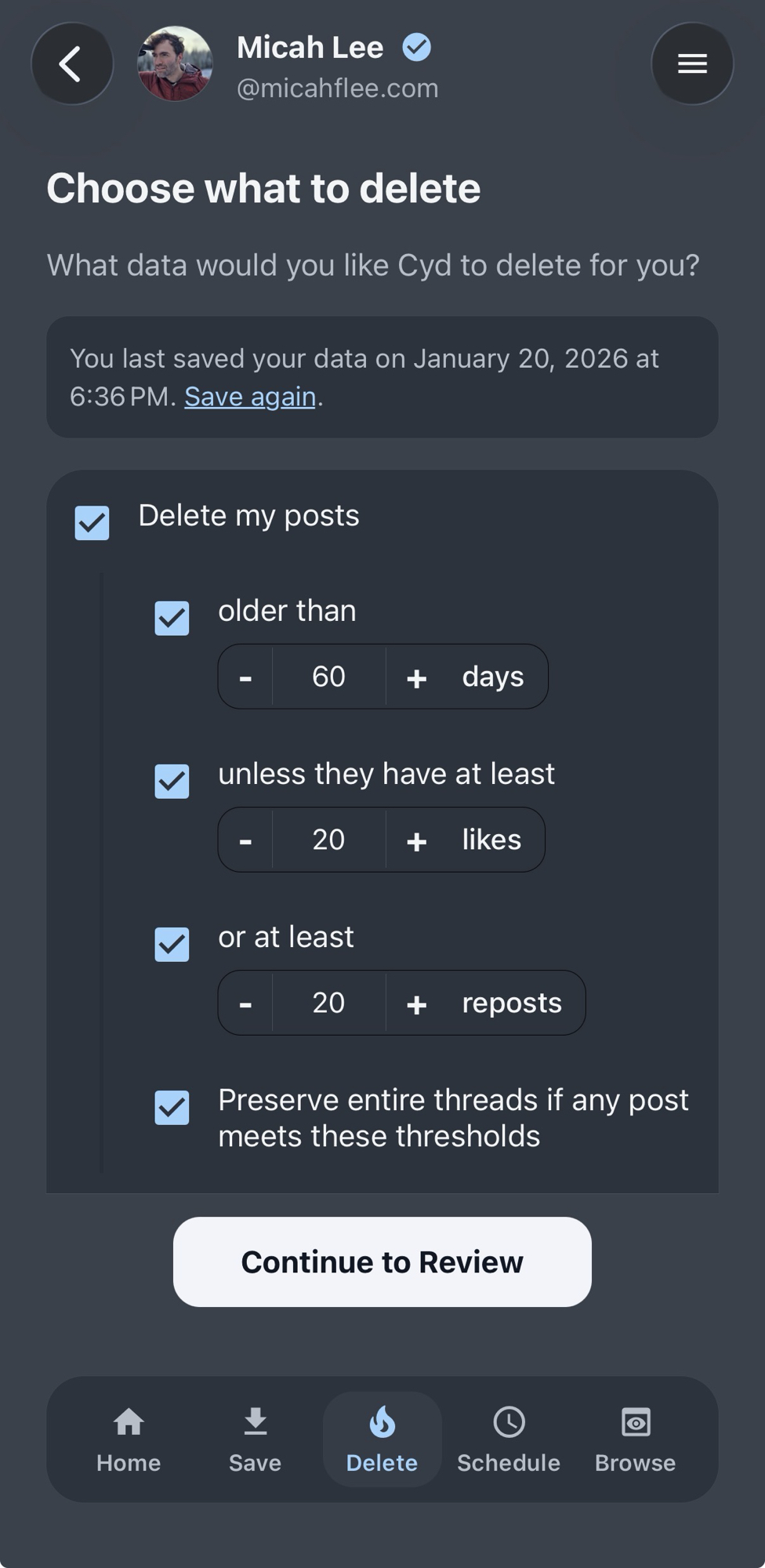
Task: Follow the Save again link
Action: pyautogui.click(x=250, y=397)
